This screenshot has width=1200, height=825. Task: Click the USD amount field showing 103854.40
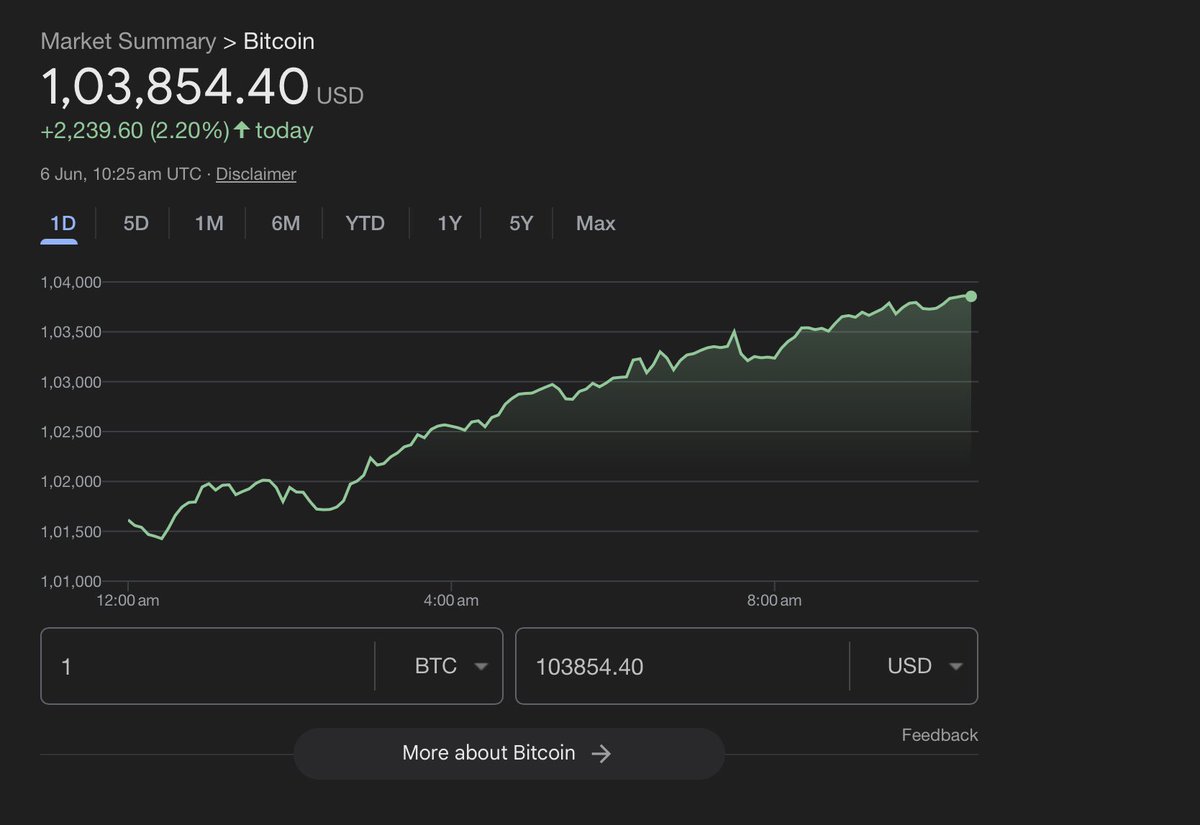(x=682, y=666)
